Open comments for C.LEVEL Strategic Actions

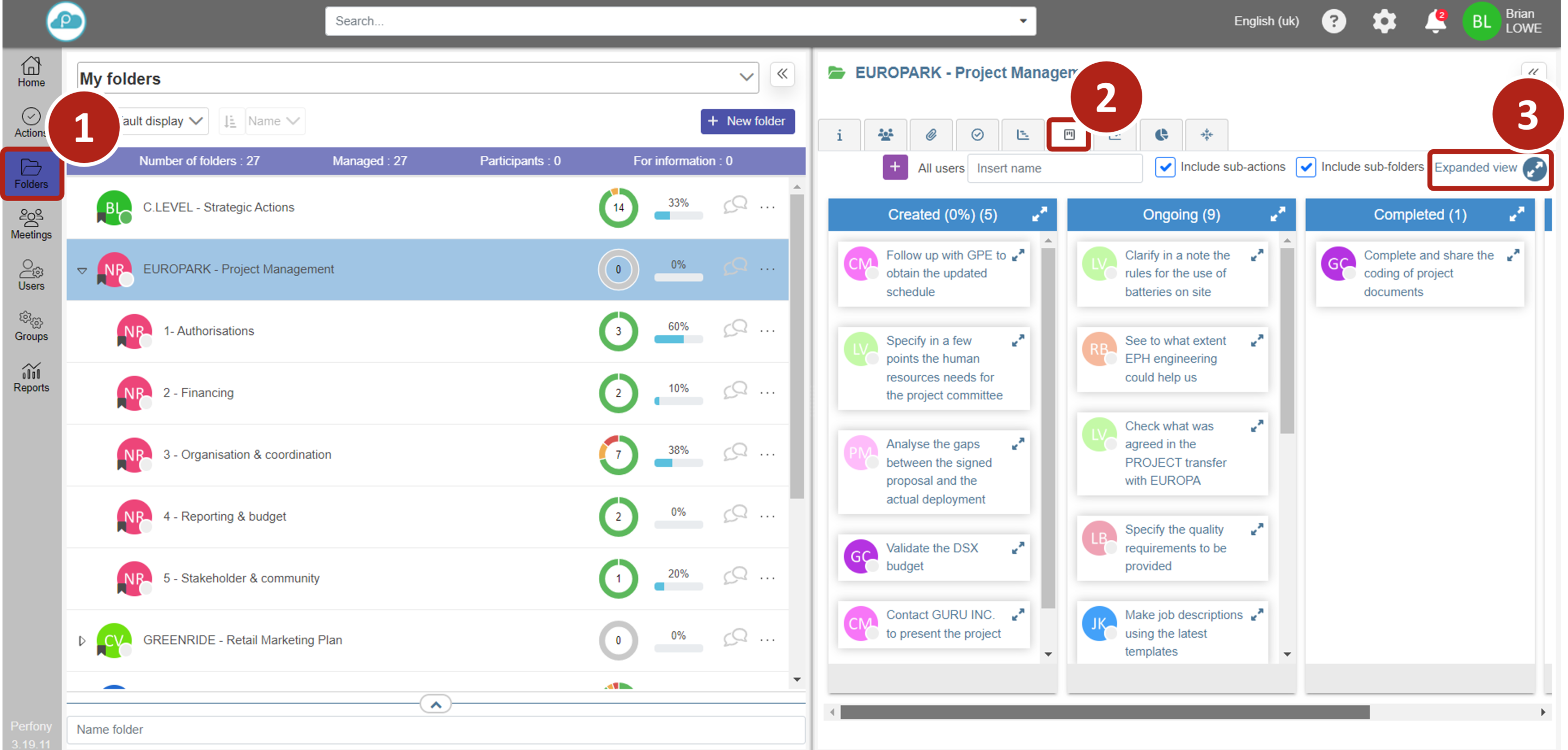tap(734, 206)
